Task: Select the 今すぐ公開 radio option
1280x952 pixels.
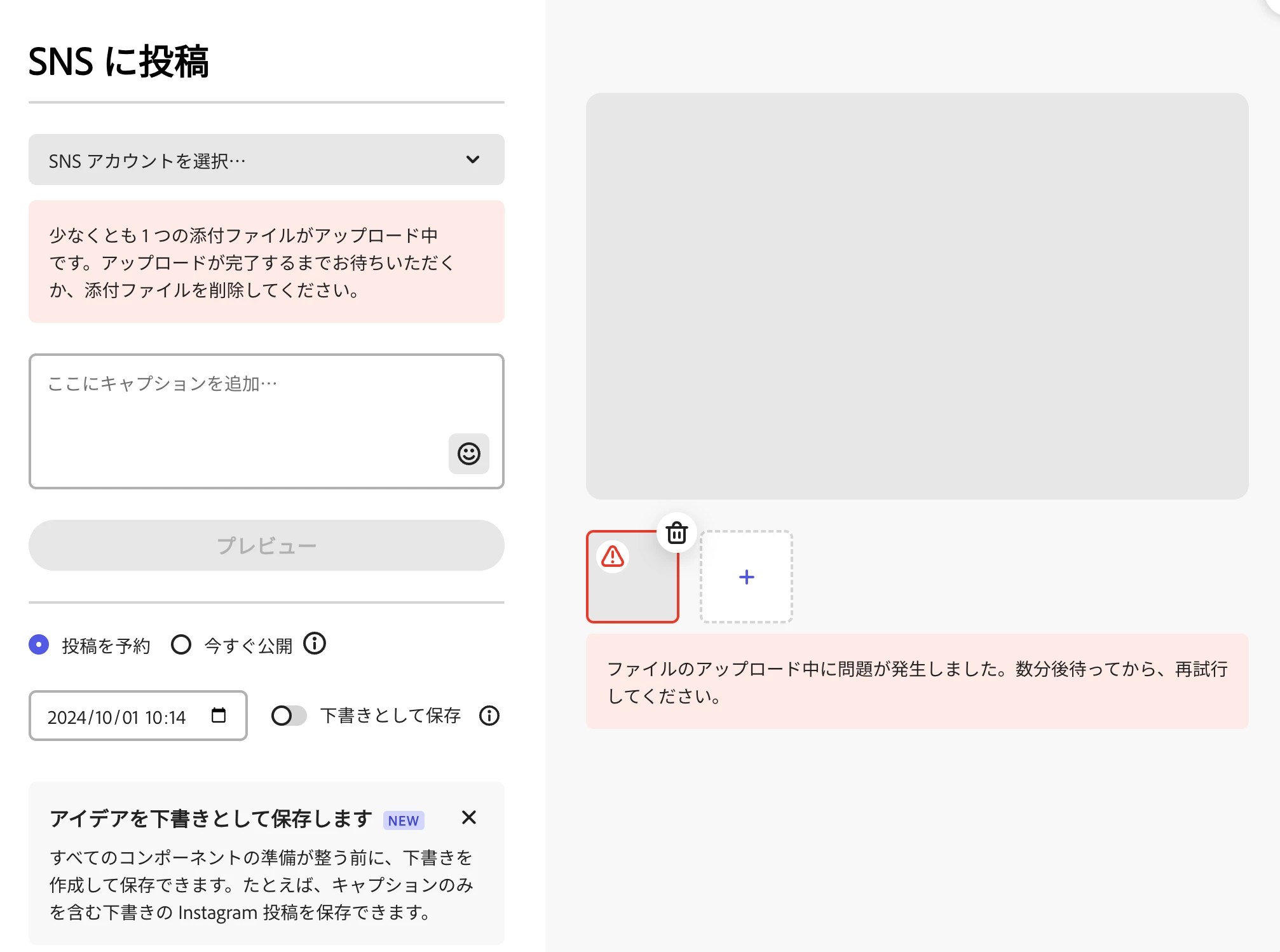Action: (x=181, y=644)
